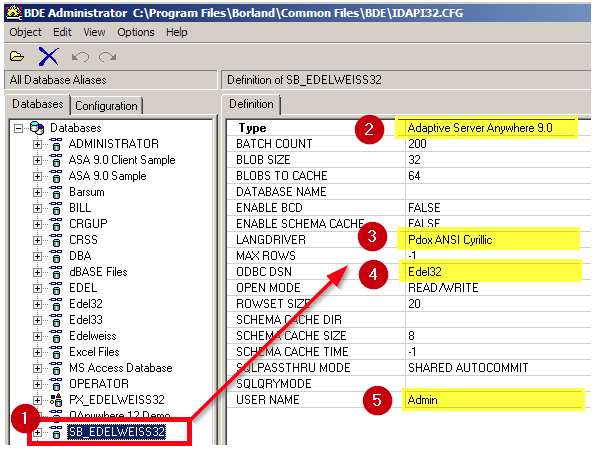Click the CRGUP alias database icon
Screen dimensions: 605x454
(56, 224)
